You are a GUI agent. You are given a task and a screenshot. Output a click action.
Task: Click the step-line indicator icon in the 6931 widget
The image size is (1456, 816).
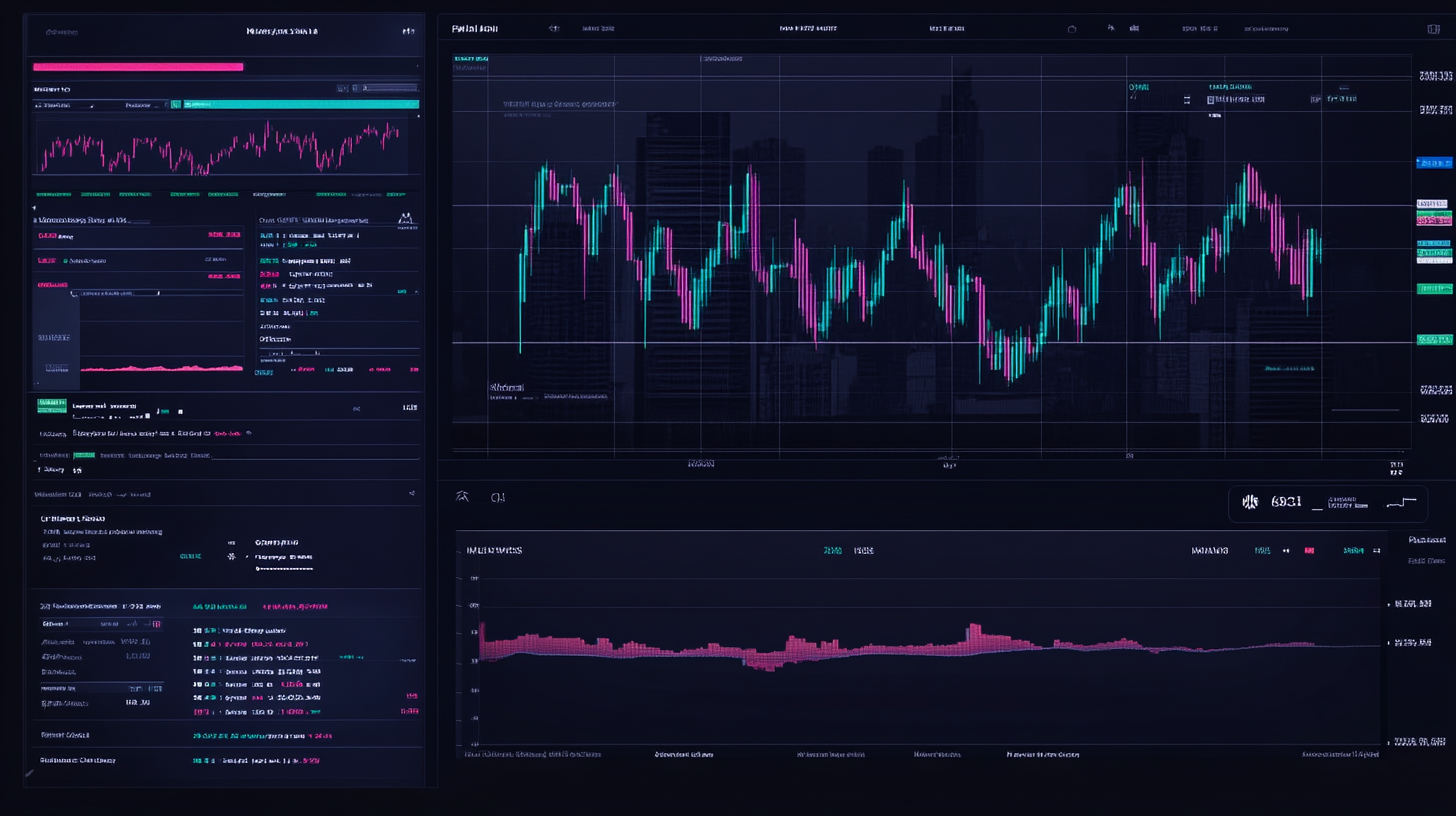pyautogui.click(x=1400, y=503)
